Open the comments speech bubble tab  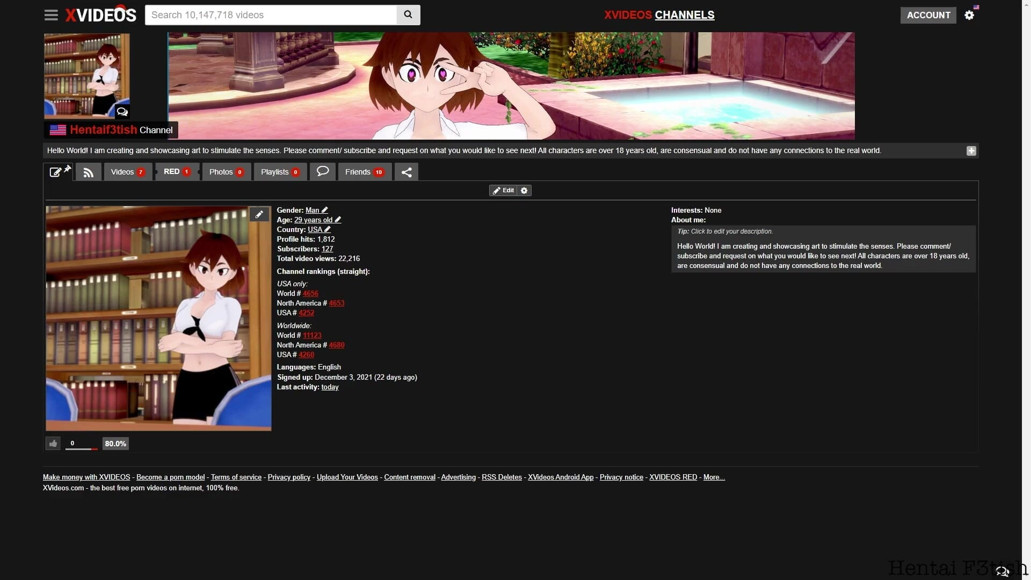pos(322,172)
